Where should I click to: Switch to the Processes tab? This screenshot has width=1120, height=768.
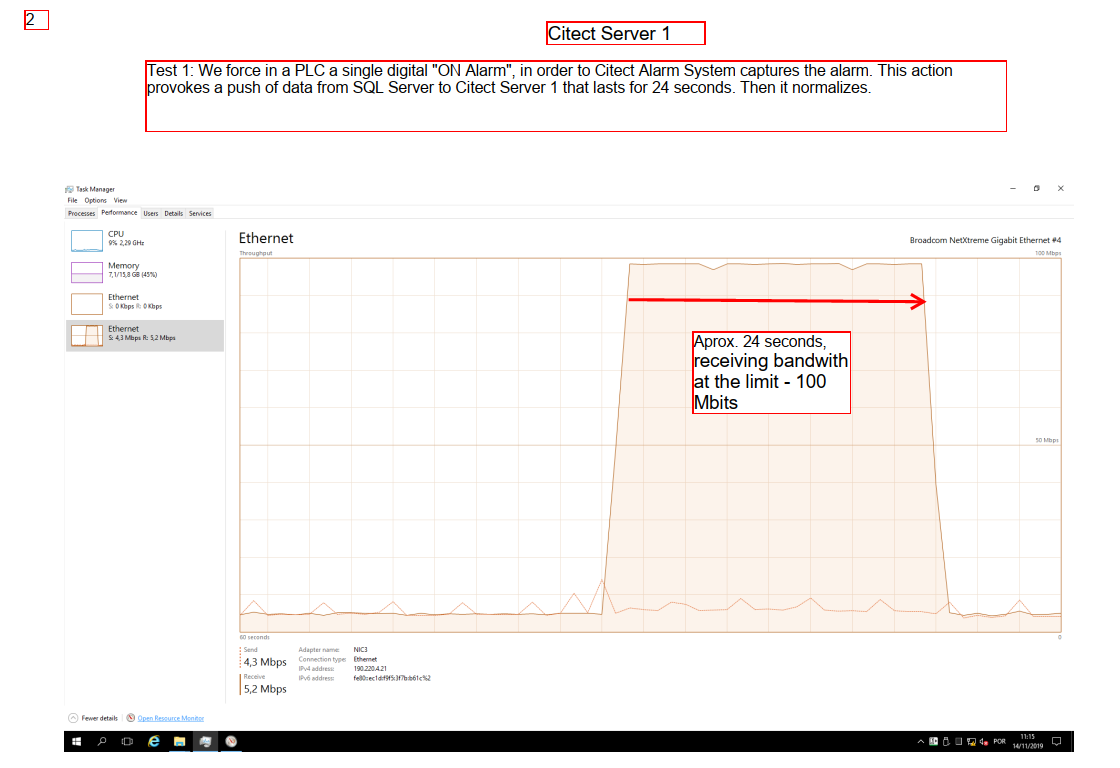tap(81, 214)
